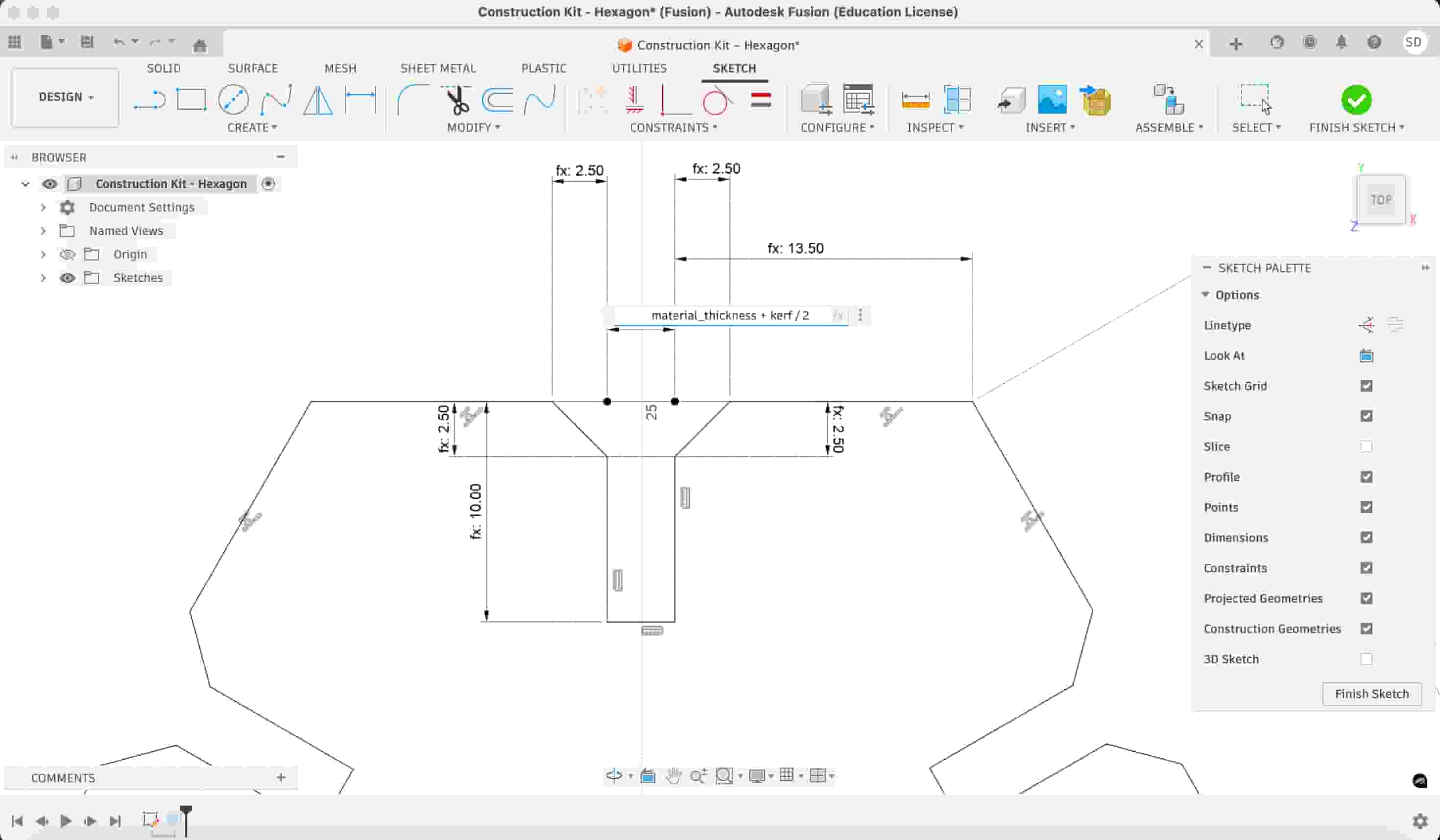Viewport: 1440px width, 840px height.
Task: Choose the Sketch Dimension tool
Action: point(360,100)
